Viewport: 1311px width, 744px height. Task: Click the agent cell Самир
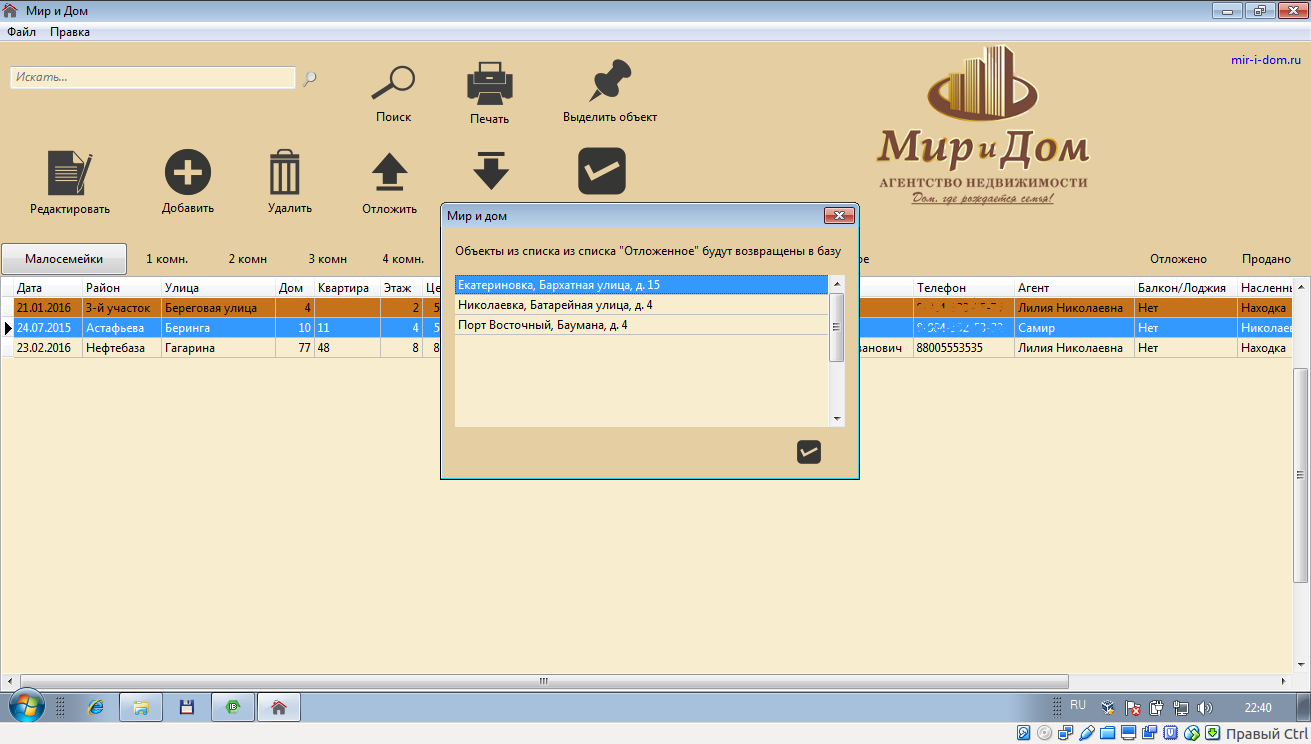(1074, 328)
